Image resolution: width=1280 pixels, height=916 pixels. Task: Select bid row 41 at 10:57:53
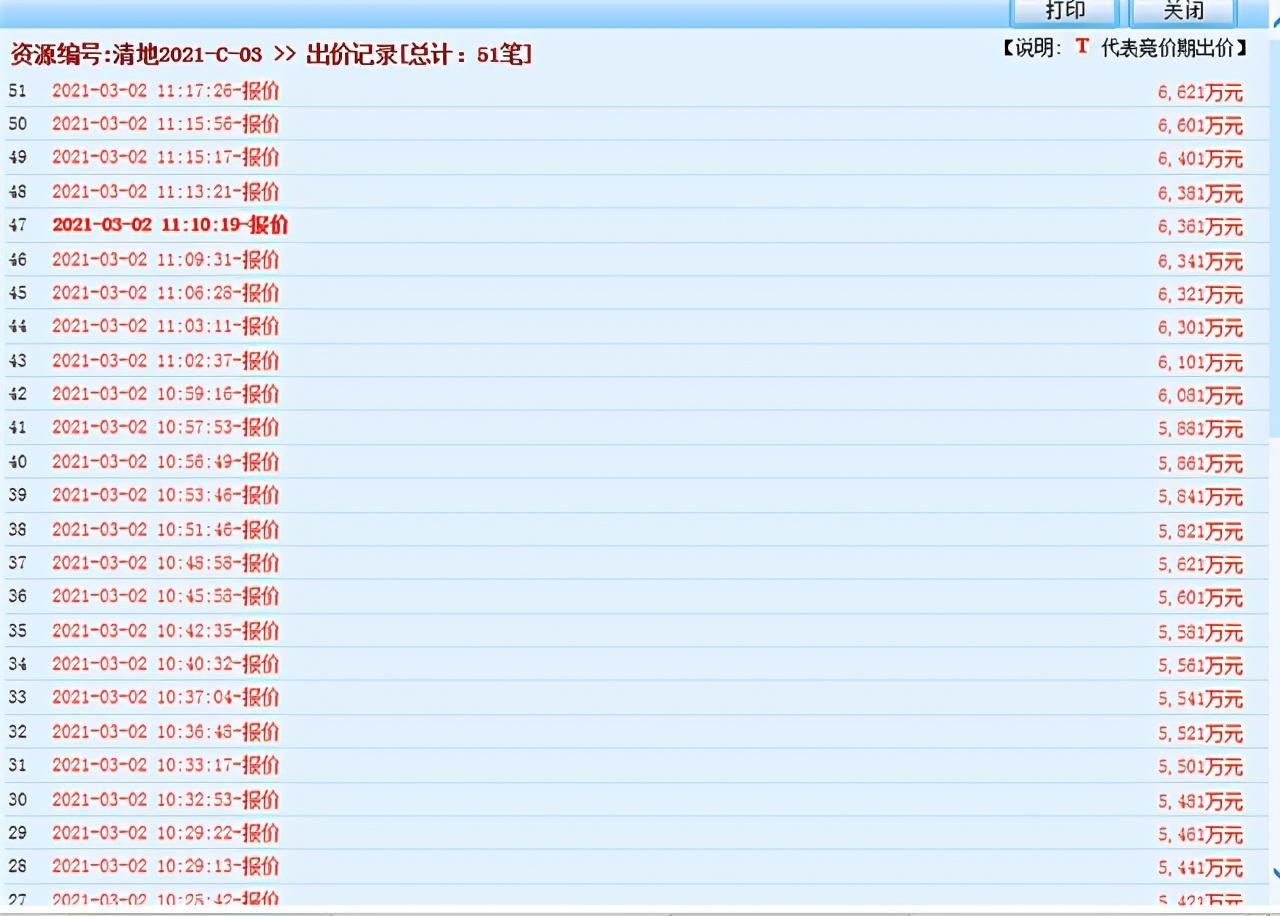click(637, 428)
